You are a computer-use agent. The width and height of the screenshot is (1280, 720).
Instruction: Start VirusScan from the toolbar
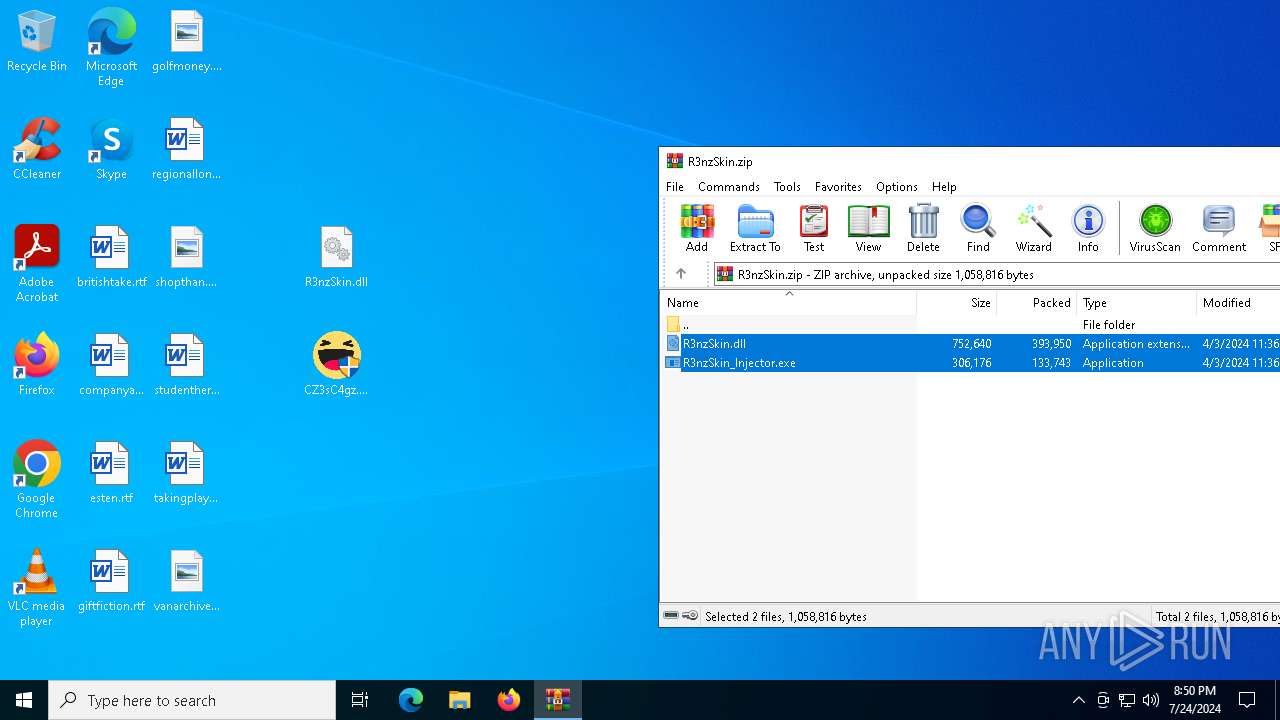coord(1155,228)
